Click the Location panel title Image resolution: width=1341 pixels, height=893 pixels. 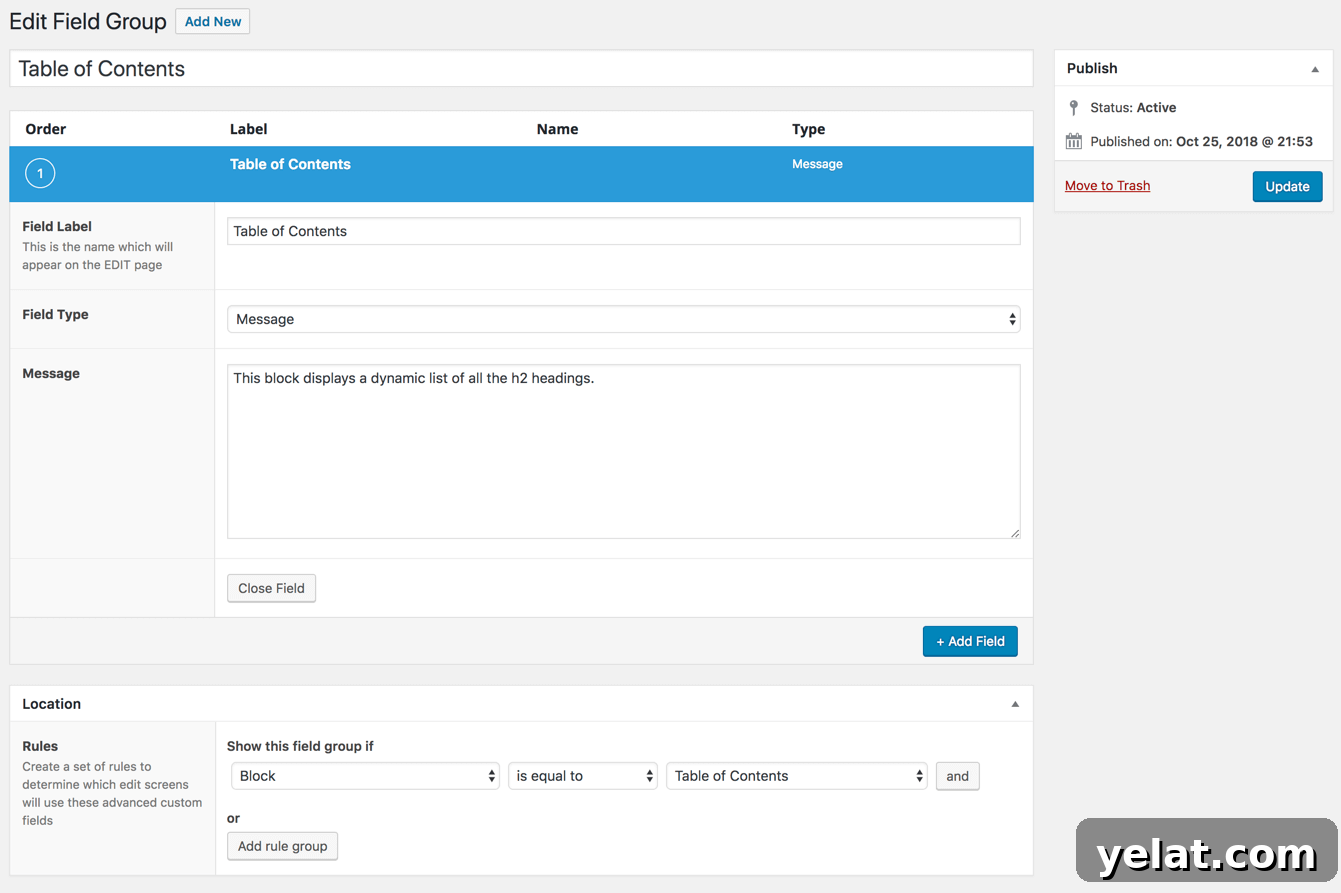click(52, 704)
